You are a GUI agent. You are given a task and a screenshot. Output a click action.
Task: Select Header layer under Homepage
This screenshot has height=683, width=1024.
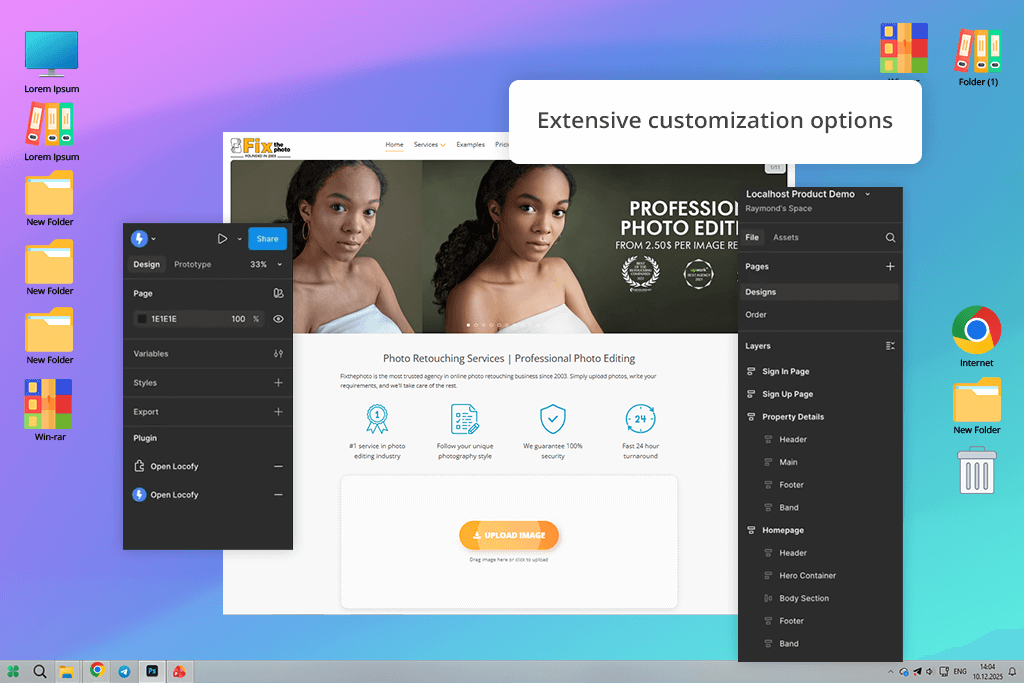click(793, 553)
